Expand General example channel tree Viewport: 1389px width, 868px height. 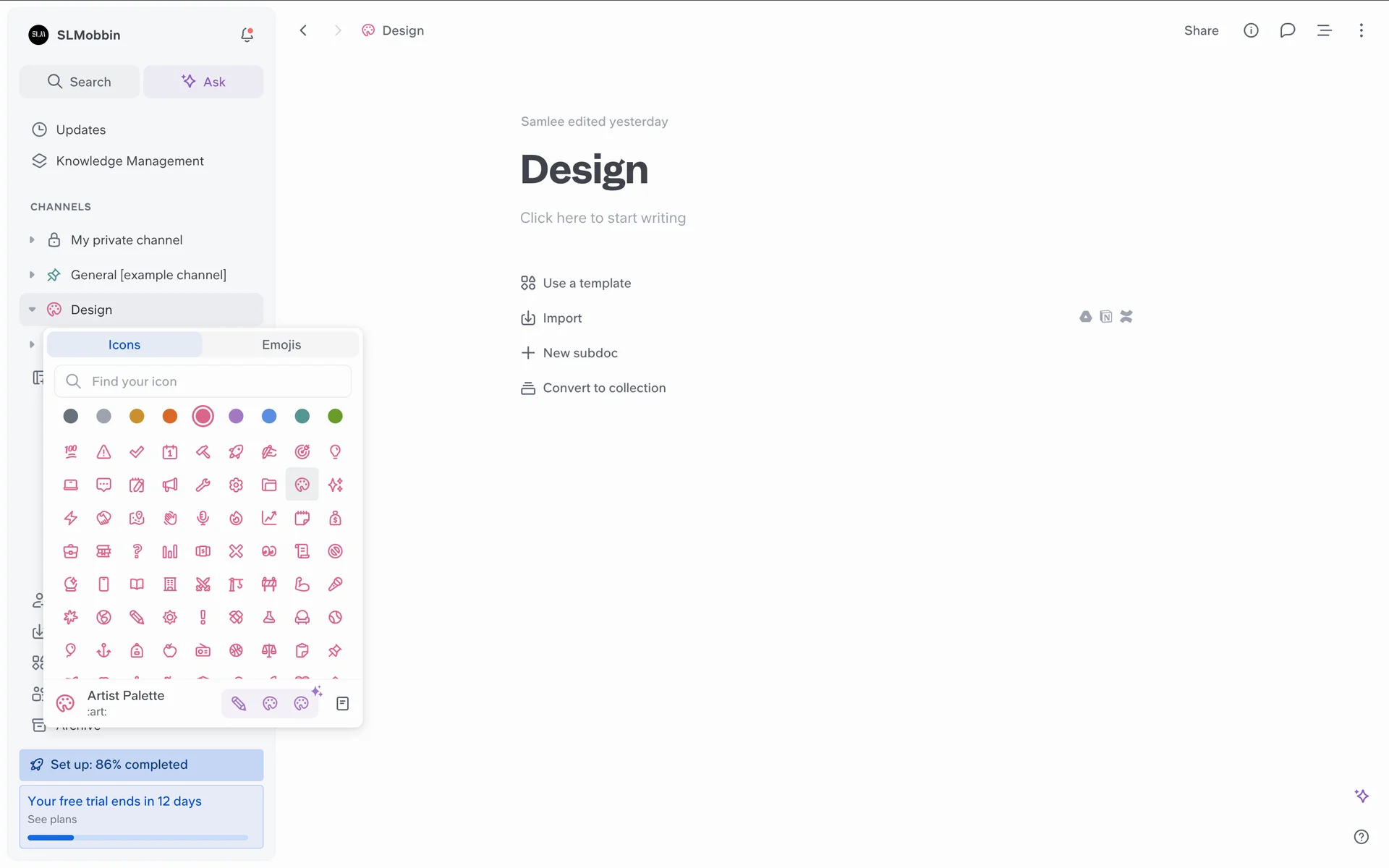click(32, 275)
